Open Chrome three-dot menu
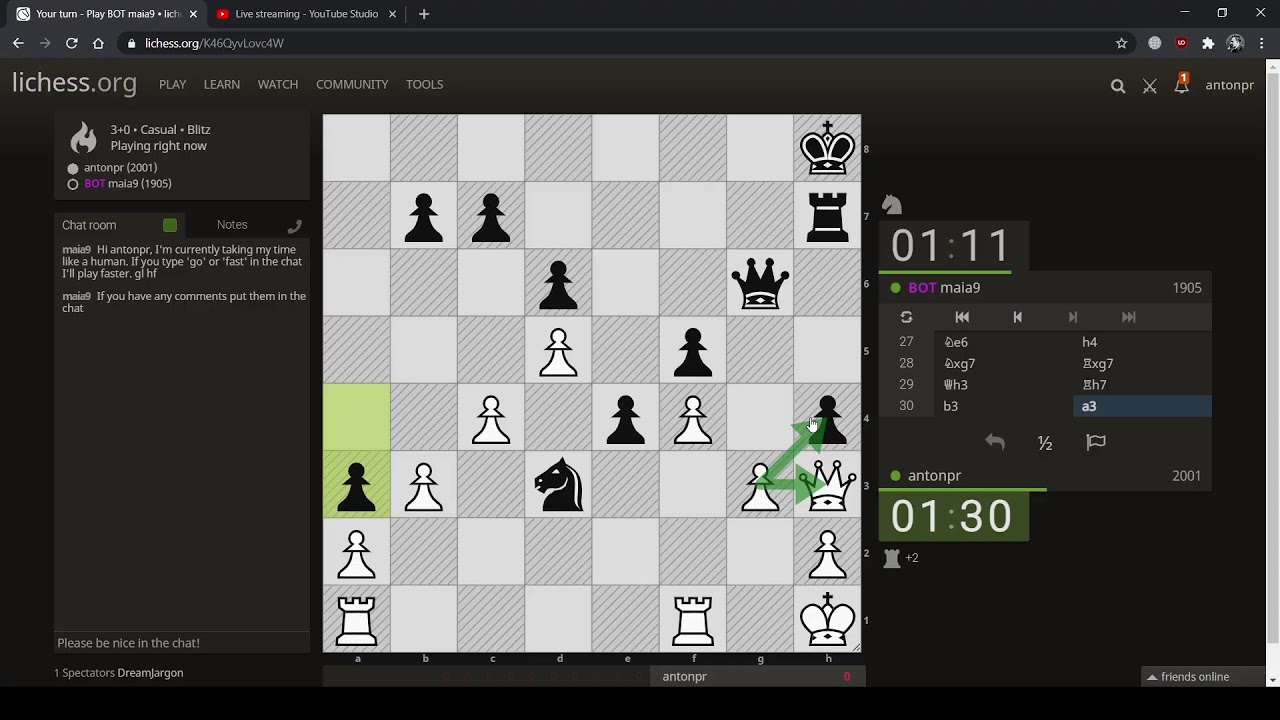The width and height of the screenshot is (1280, 720). click(x=1262, y=43)
